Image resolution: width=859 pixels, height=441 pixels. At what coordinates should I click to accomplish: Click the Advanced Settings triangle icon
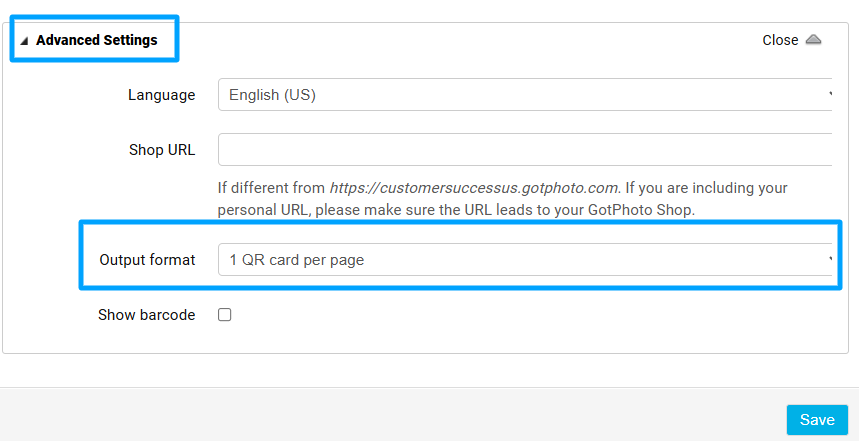pyautogui.click(x=24, y=41)
